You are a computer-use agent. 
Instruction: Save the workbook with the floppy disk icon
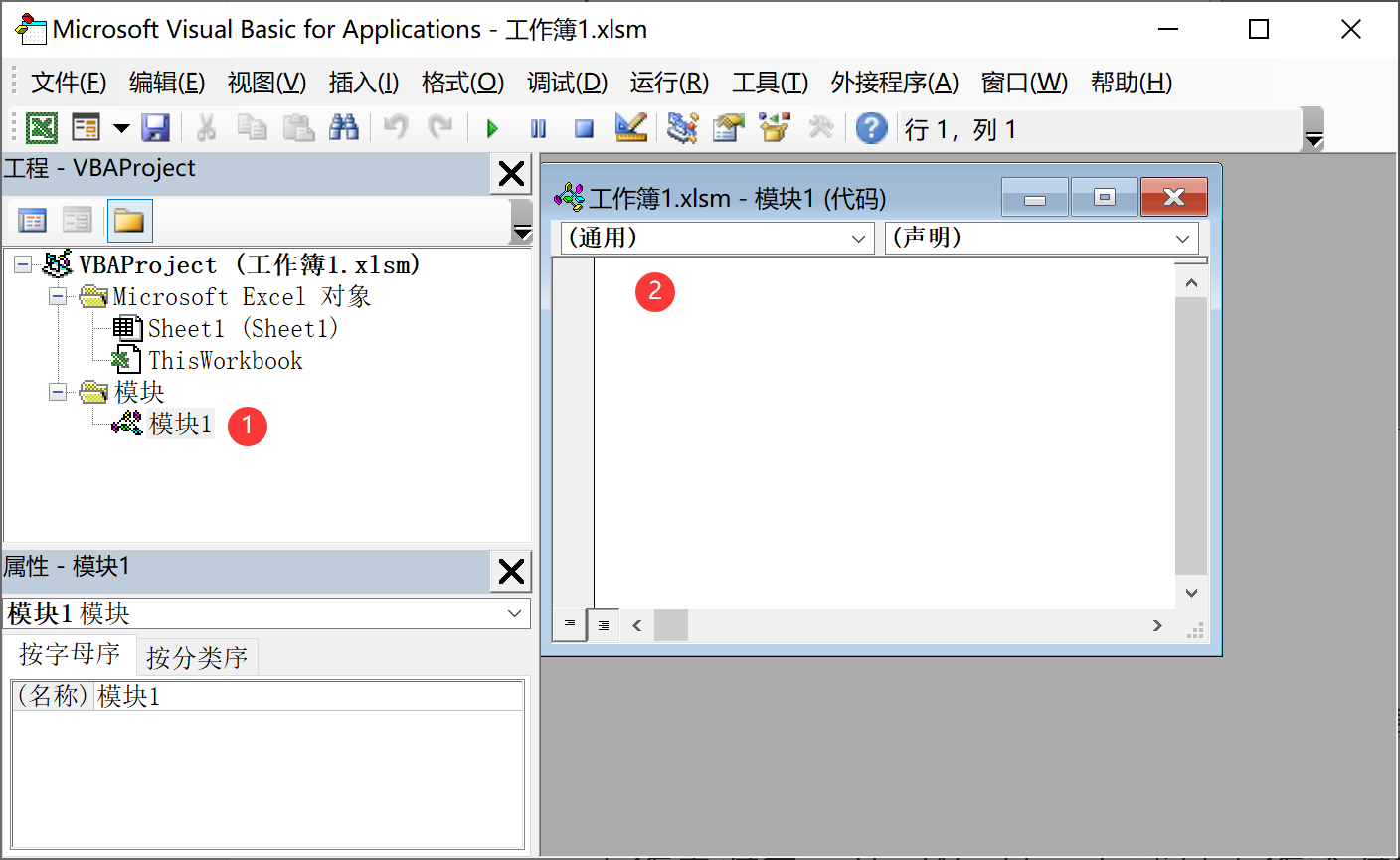point(156,128)
